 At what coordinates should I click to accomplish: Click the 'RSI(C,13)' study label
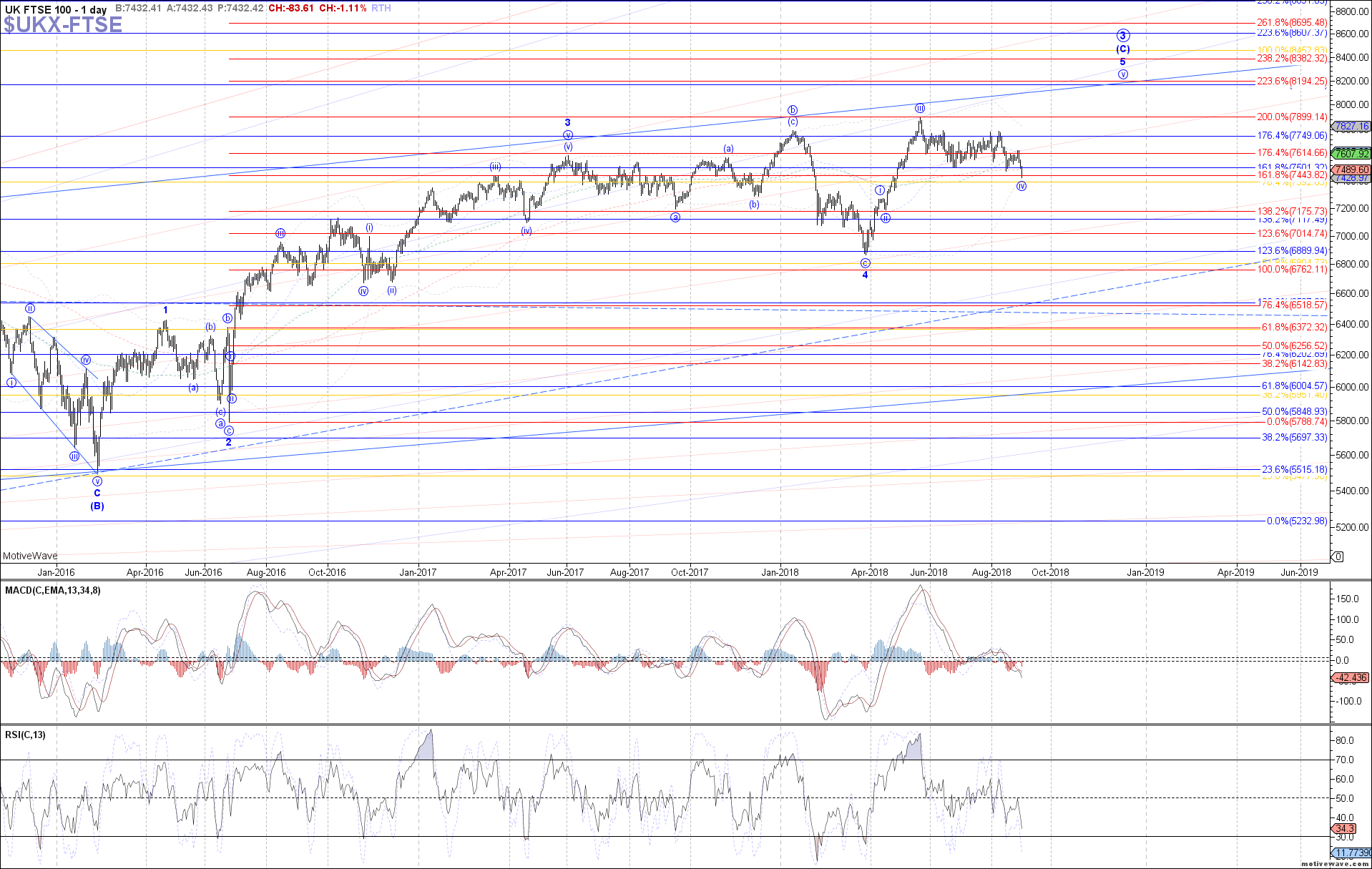pos(25,735)
